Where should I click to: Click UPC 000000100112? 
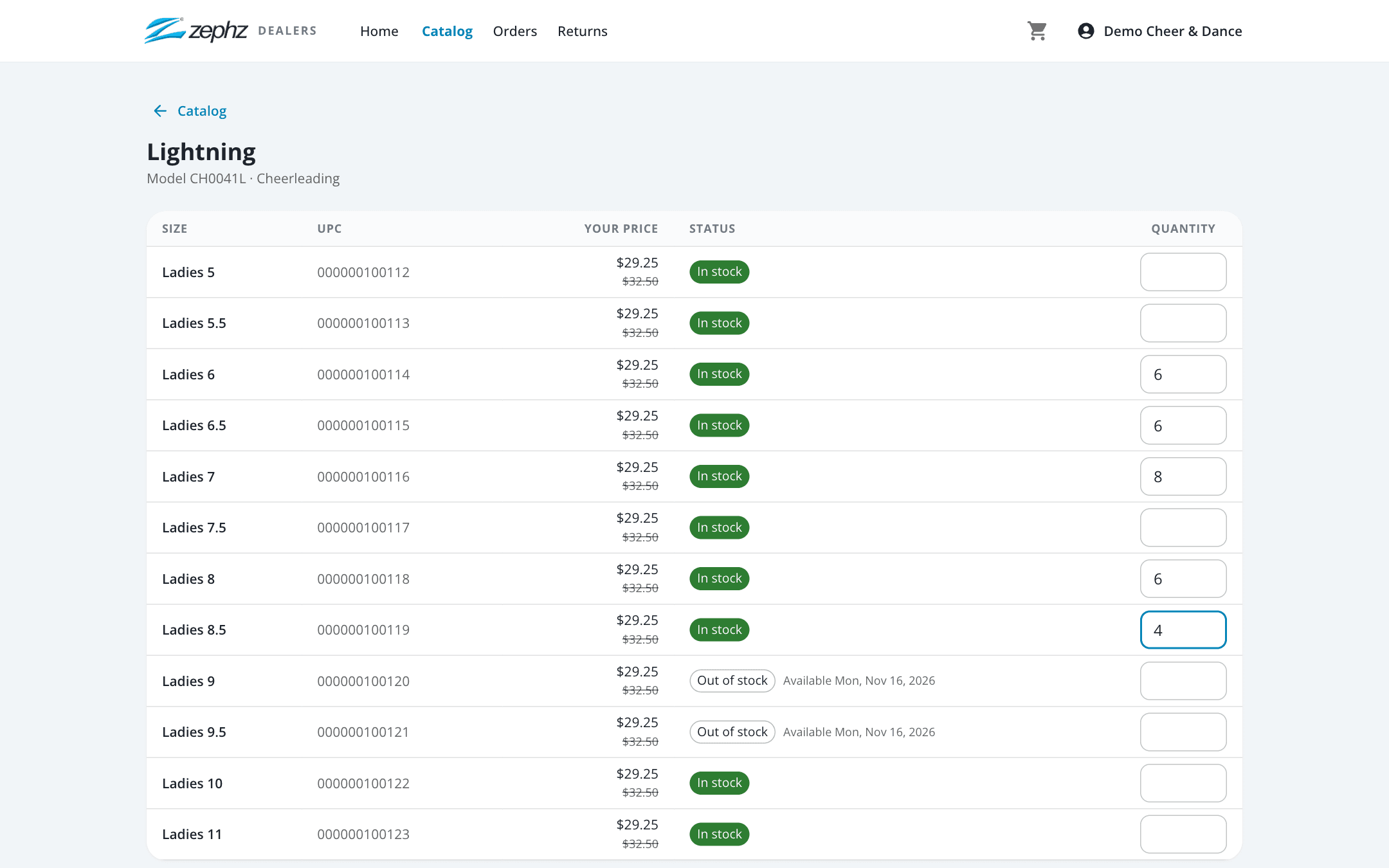pos(363,272)
